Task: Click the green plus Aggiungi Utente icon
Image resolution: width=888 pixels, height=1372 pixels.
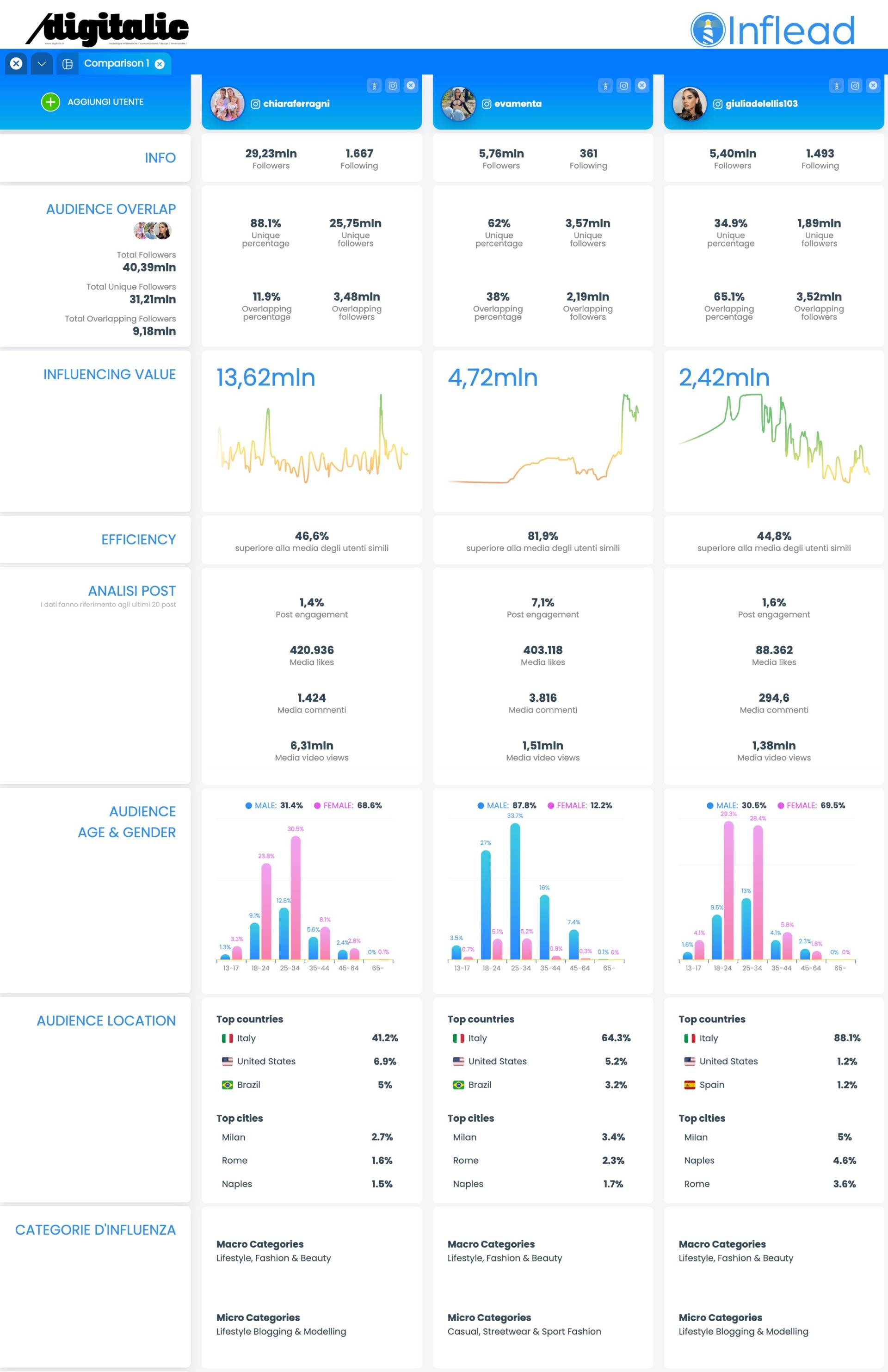Action: [51, 102]
